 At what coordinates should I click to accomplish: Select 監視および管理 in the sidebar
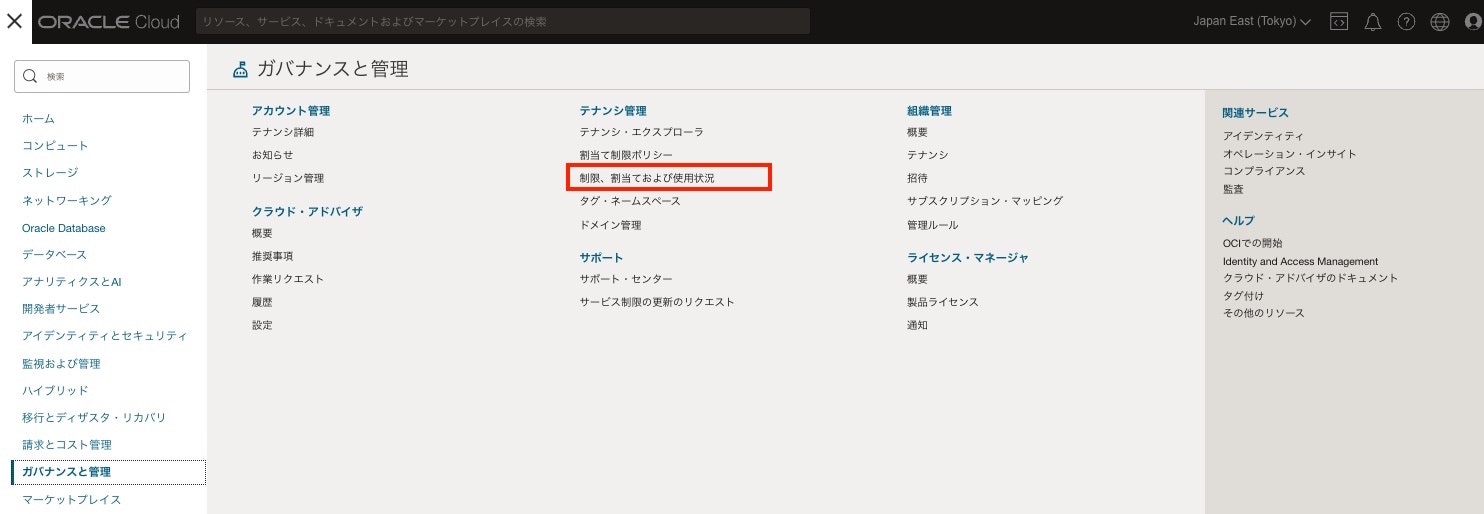coord(61,363)
